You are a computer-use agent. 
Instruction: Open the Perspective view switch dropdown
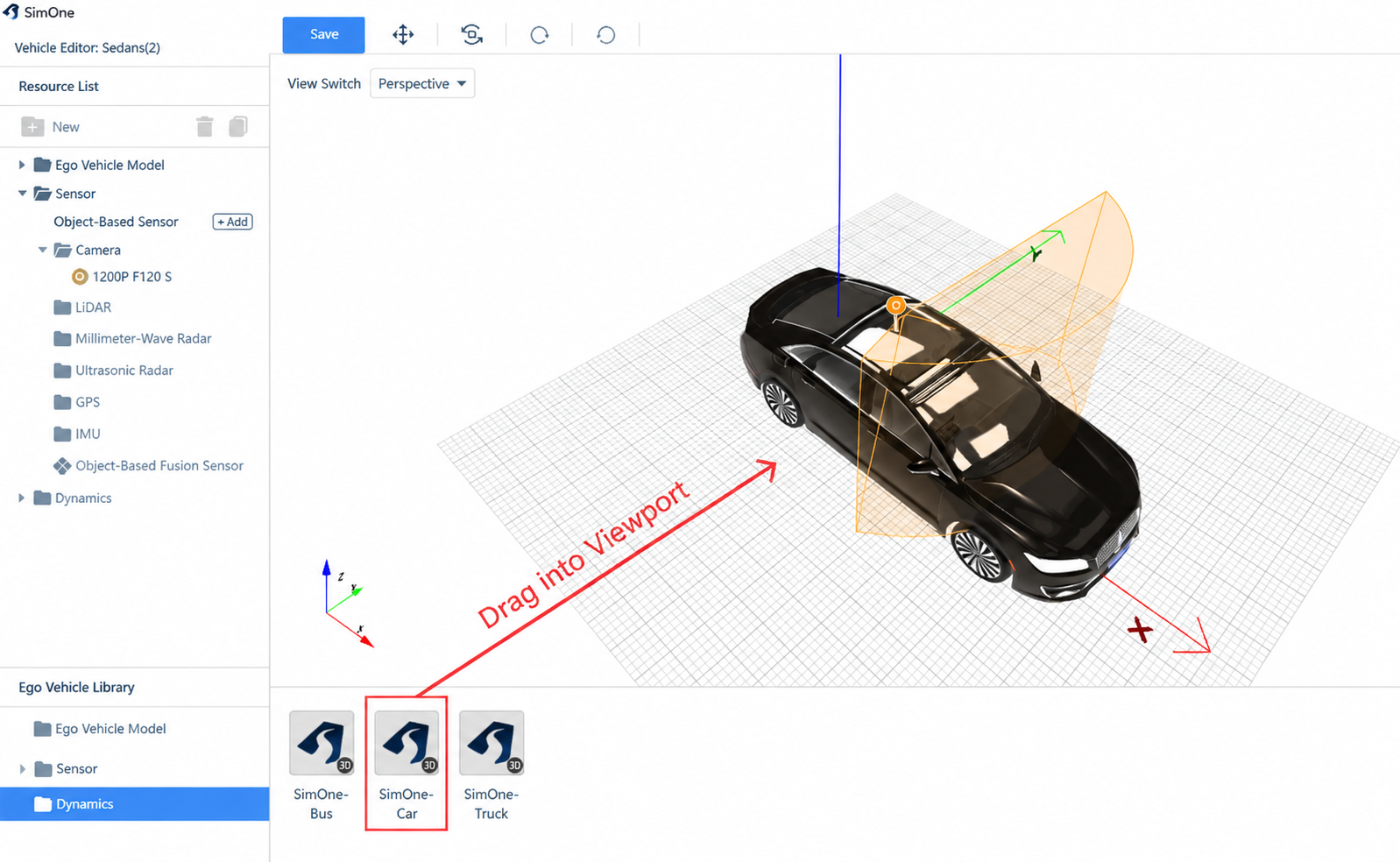tap(422, 83)
